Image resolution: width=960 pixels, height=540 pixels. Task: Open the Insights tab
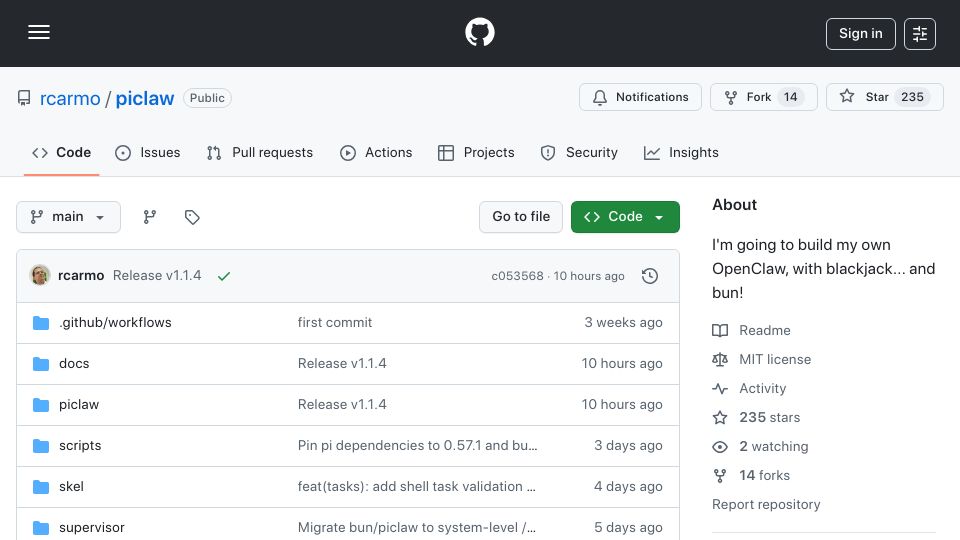point(681,152)
